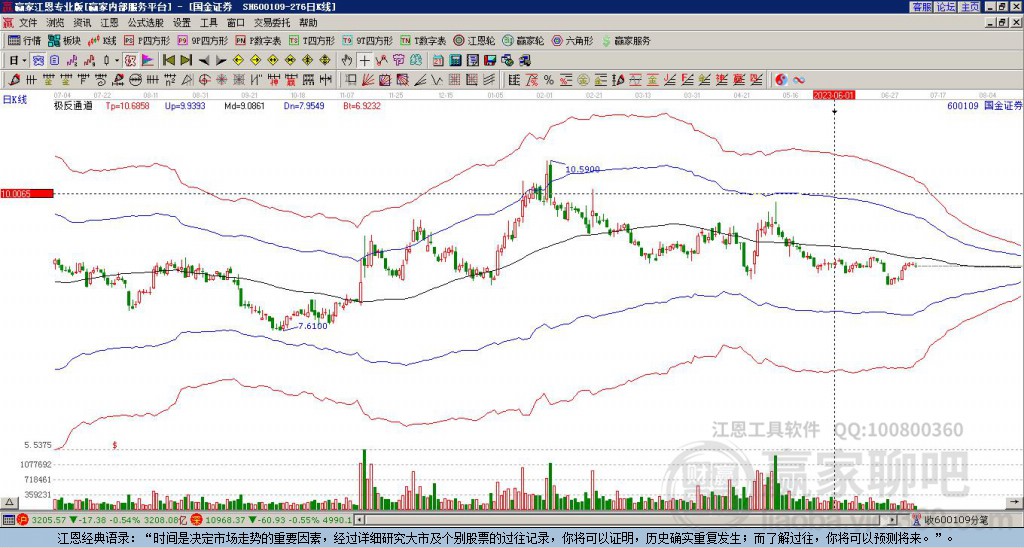Click the black right arrow icon

pos(221,61)
